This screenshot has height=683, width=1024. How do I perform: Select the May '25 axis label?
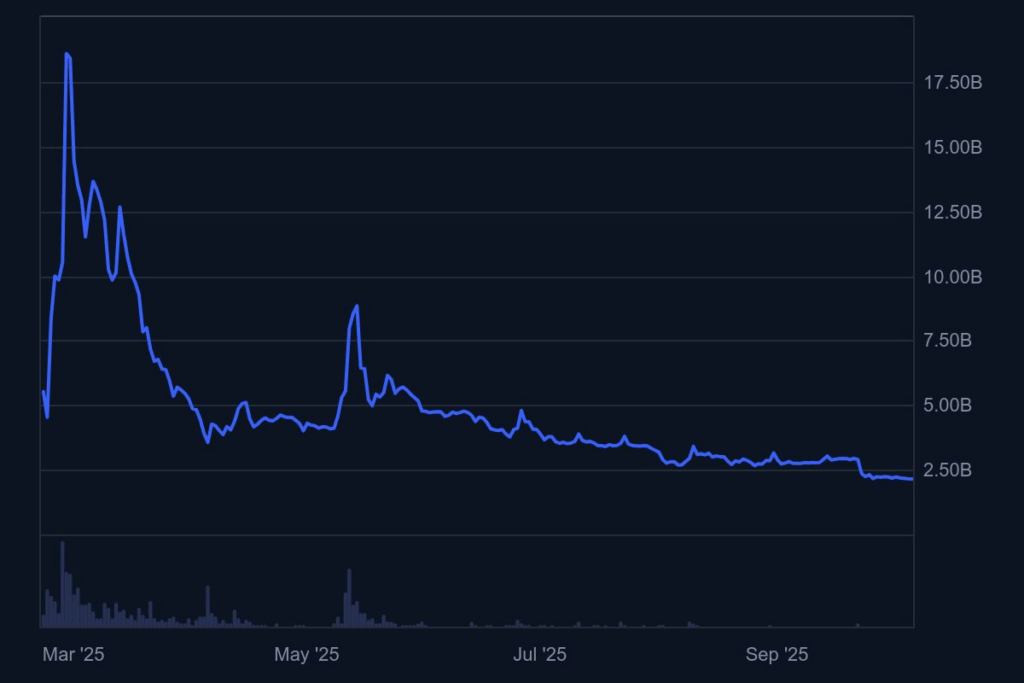(x=307, y=655)
